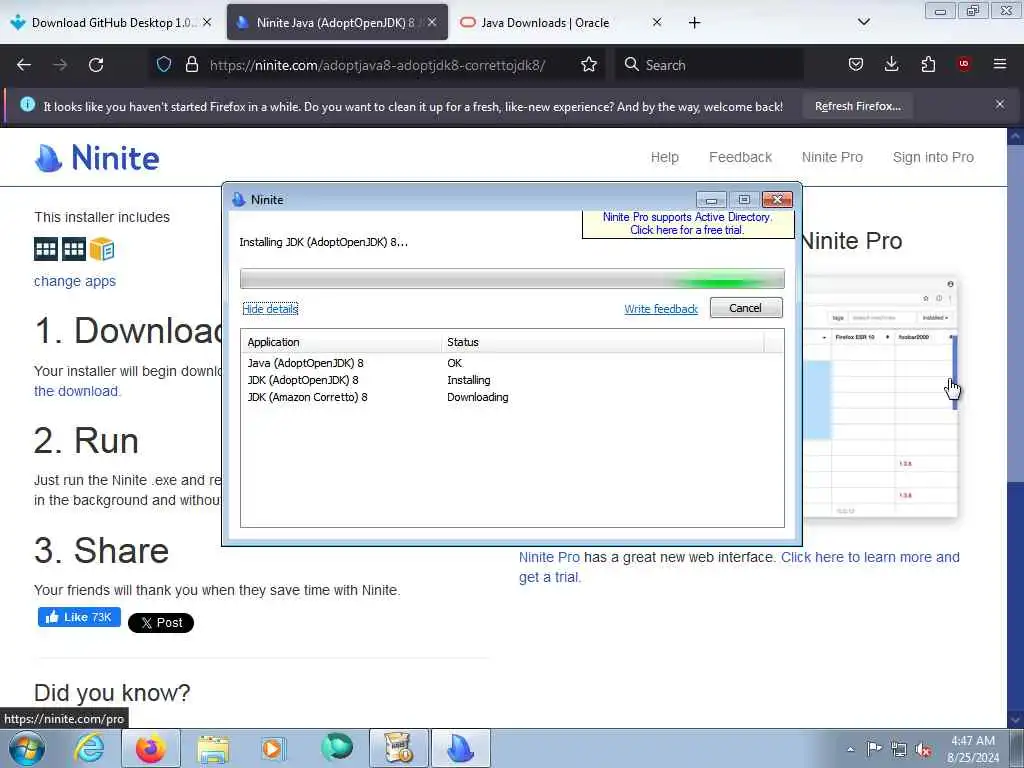Open the Pocket save icon in toolbar
1024x768 pixels.
[x=856, y=64]
